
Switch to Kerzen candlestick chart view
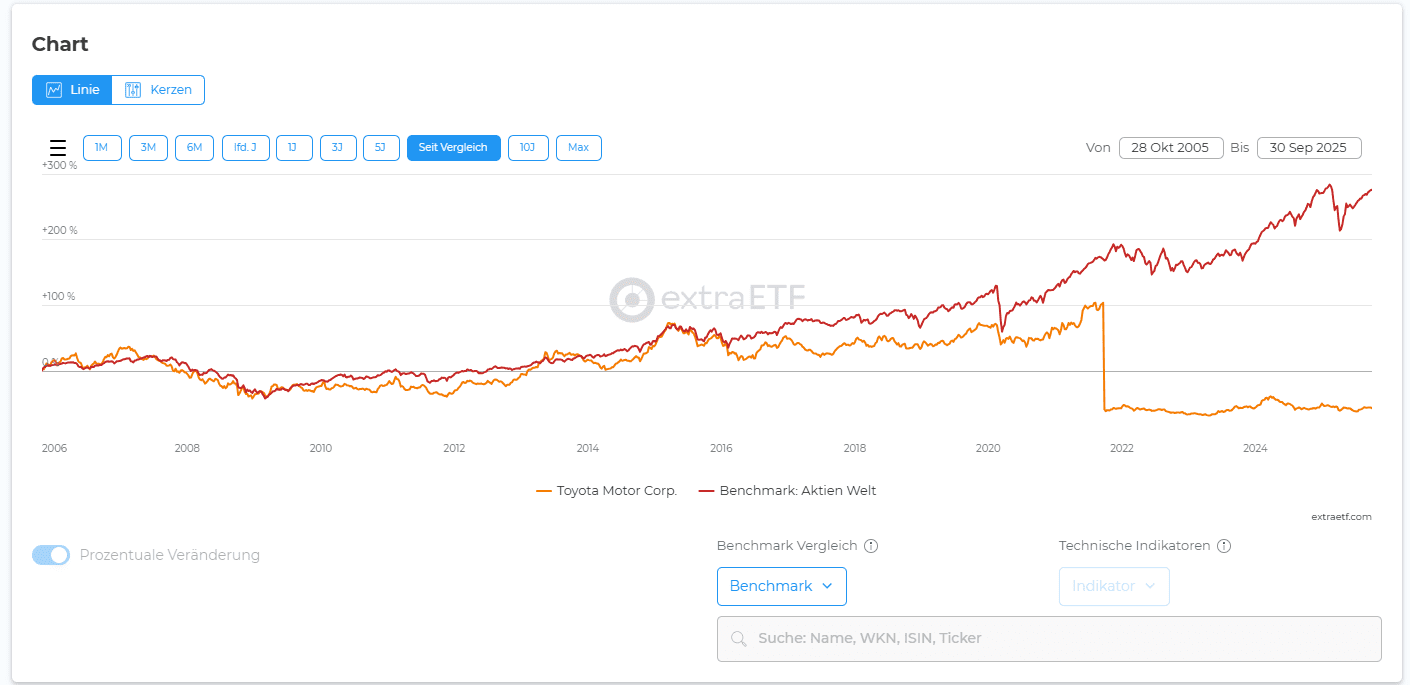(x=158, y=90)
